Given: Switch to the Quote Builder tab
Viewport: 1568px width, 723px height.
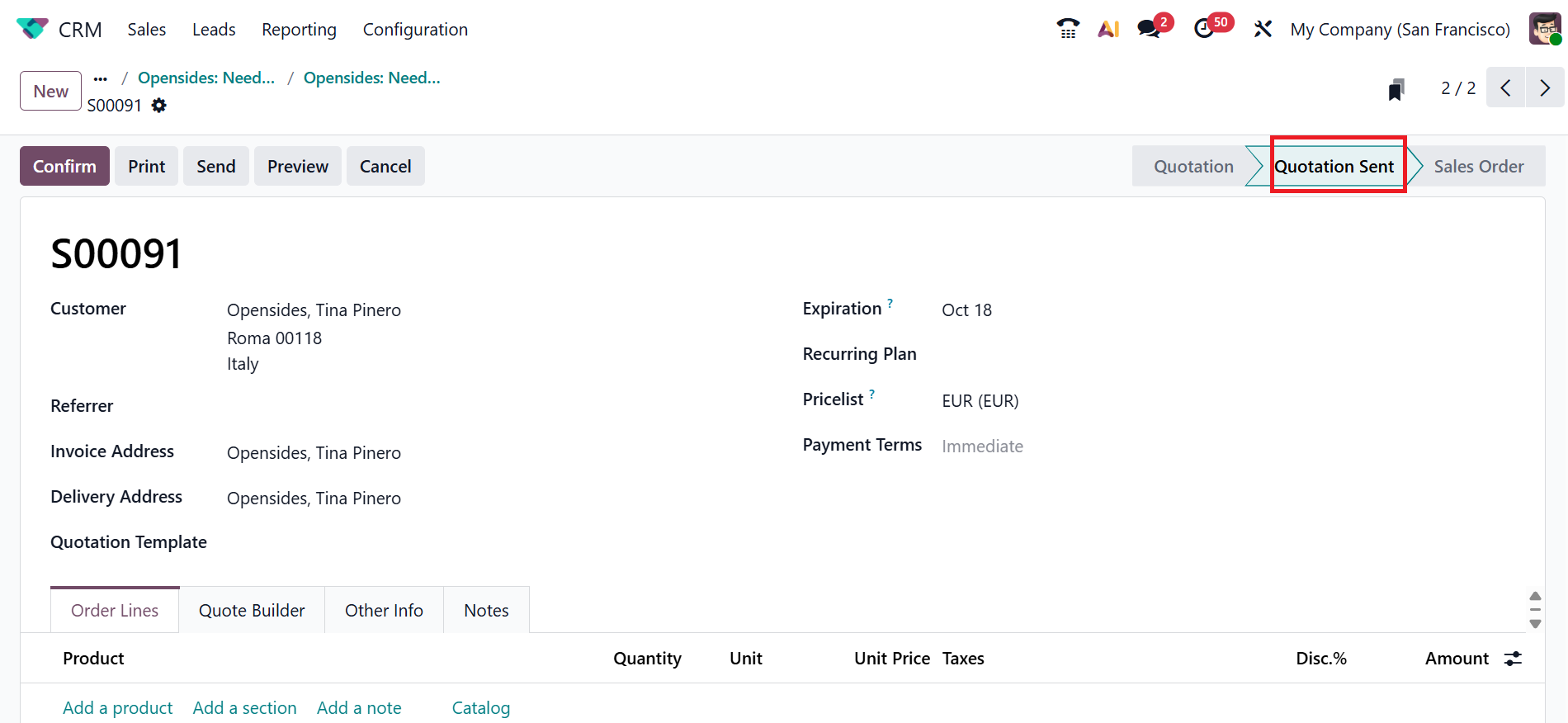Looking at the screenshot, I should point(252,611).
